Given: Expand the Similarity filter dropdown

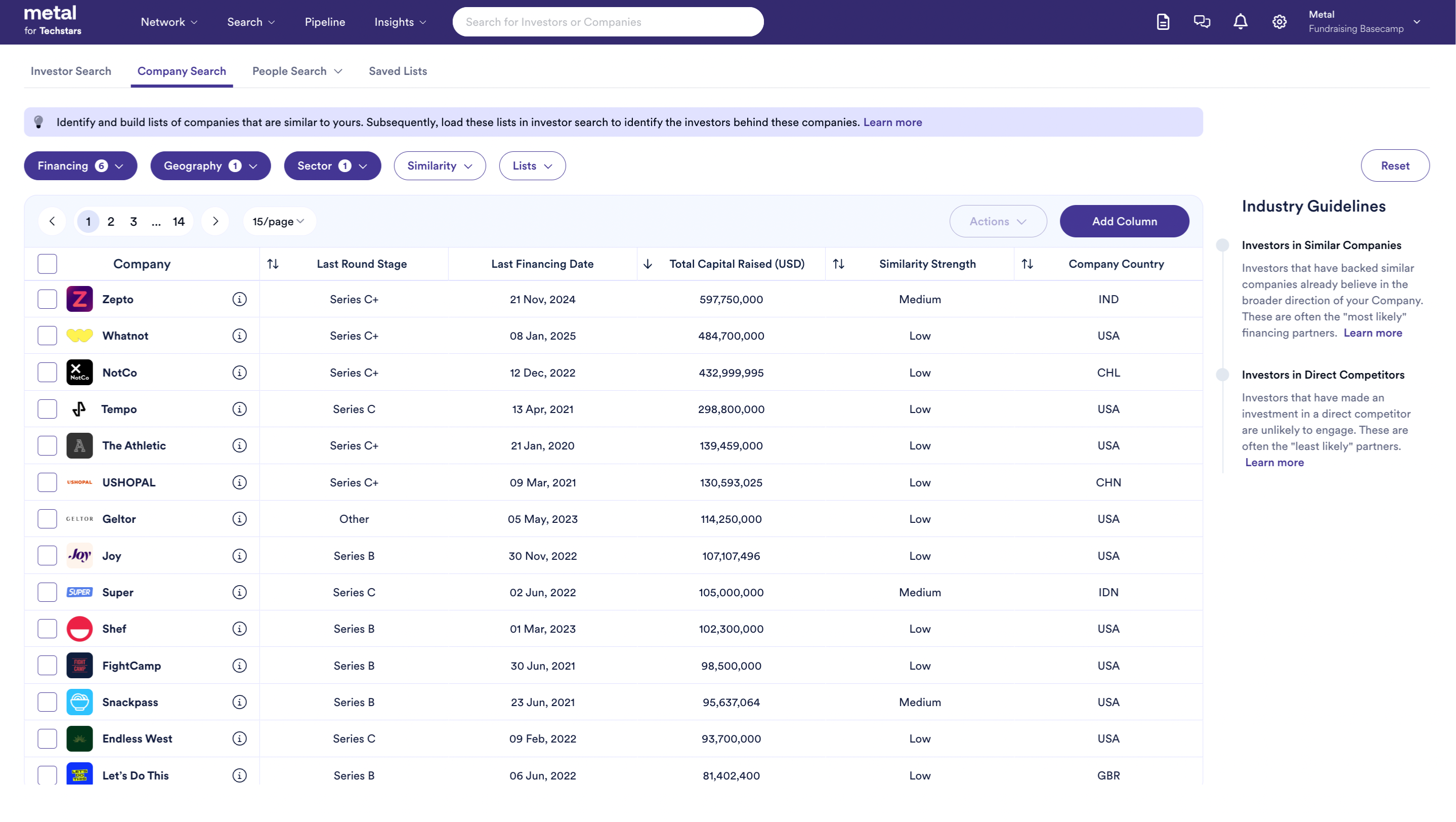Looking at the screenshot, I should 439,166.
